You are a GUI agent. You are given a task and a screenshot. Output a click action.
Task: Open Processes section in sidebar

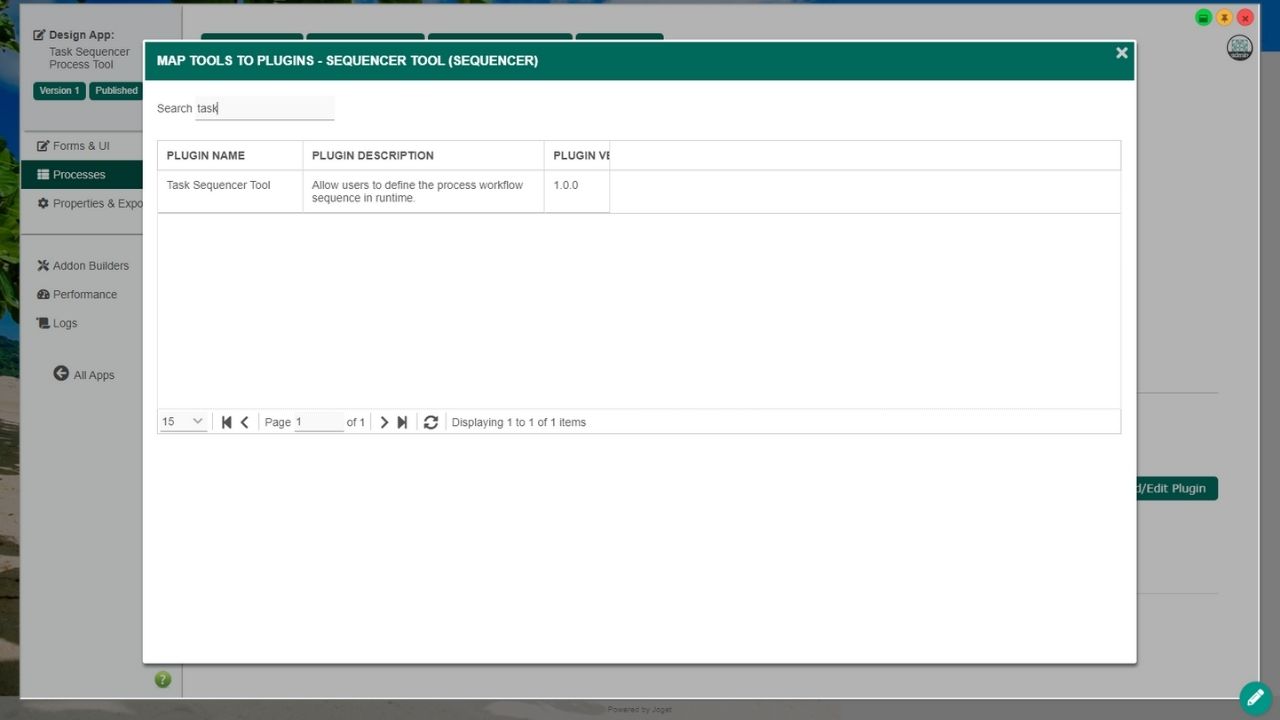point(79,175)
